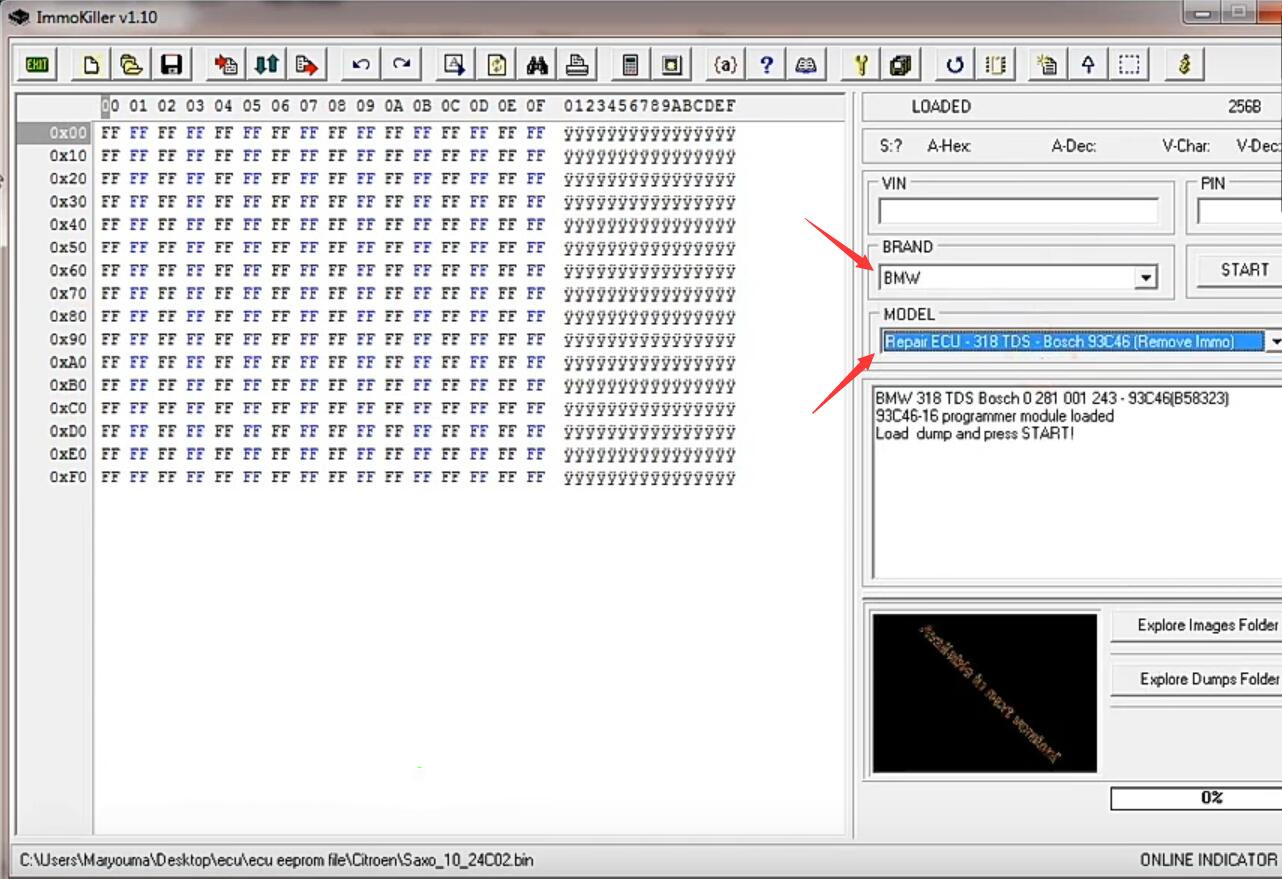Click the new document with sparkle icon

point(1048,65)
